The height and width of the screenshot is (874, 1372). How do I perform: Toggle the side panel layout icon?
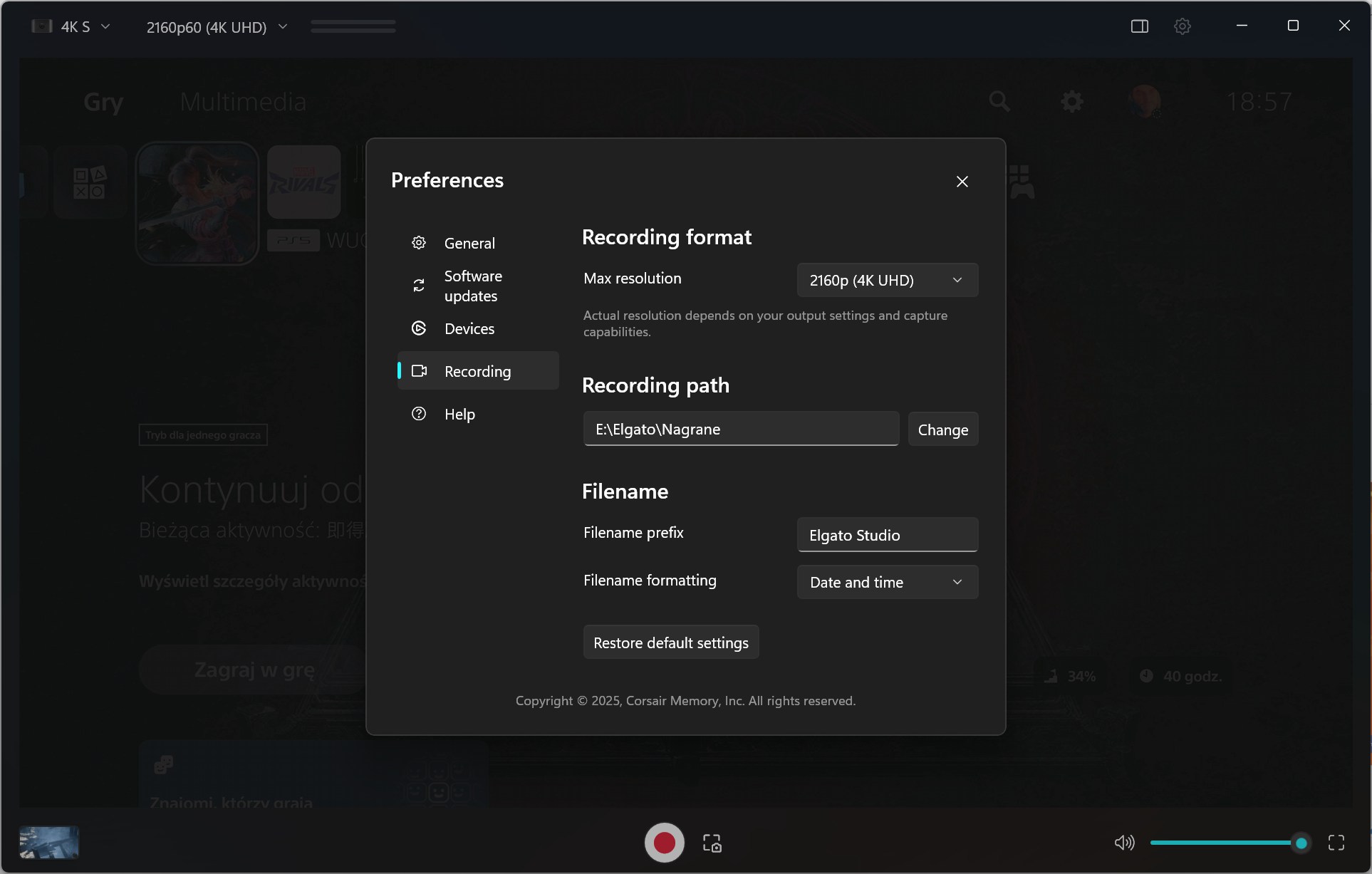(x=1139, y=26)
